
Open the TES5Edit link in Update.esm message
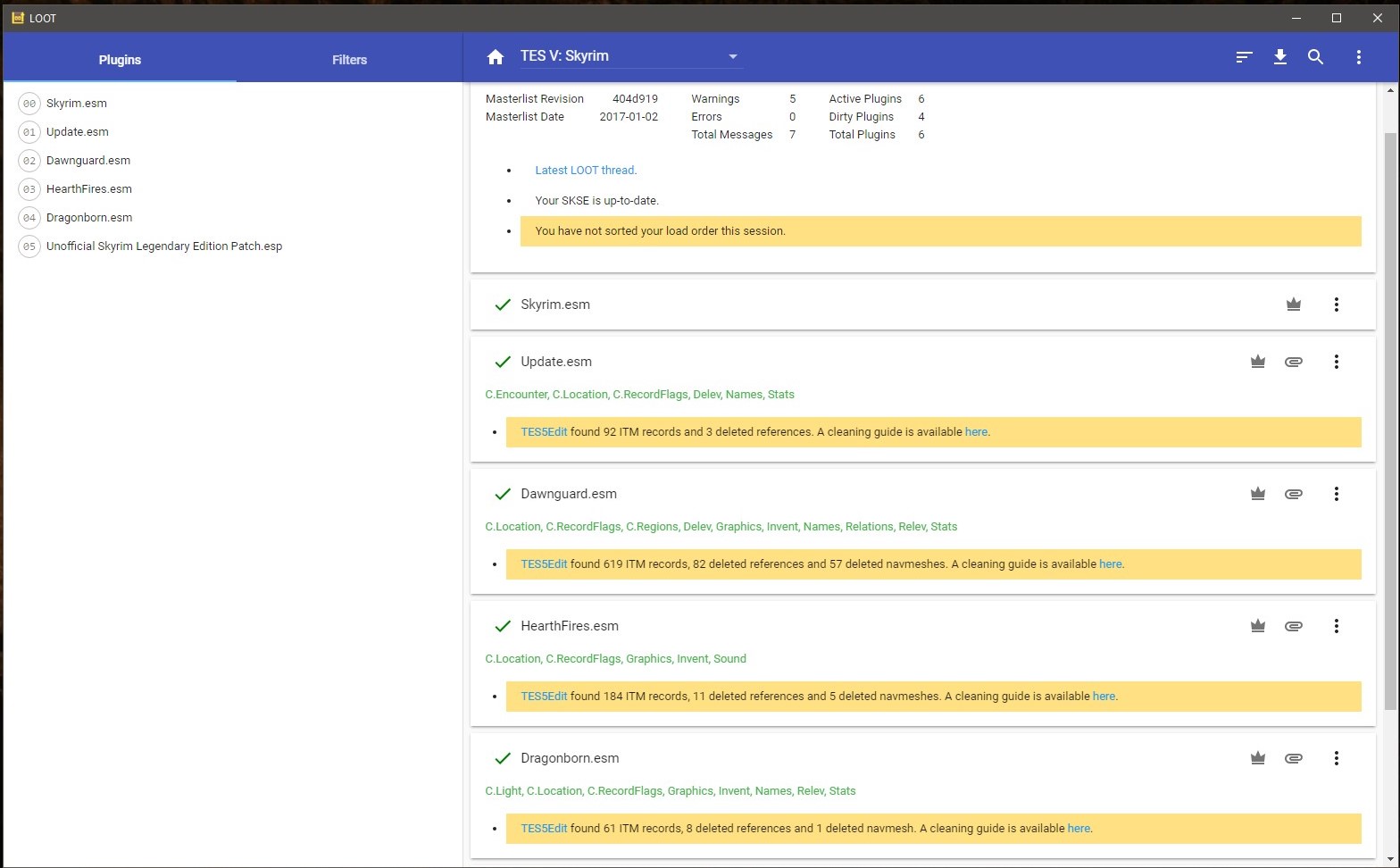click(x=544, y=432)
